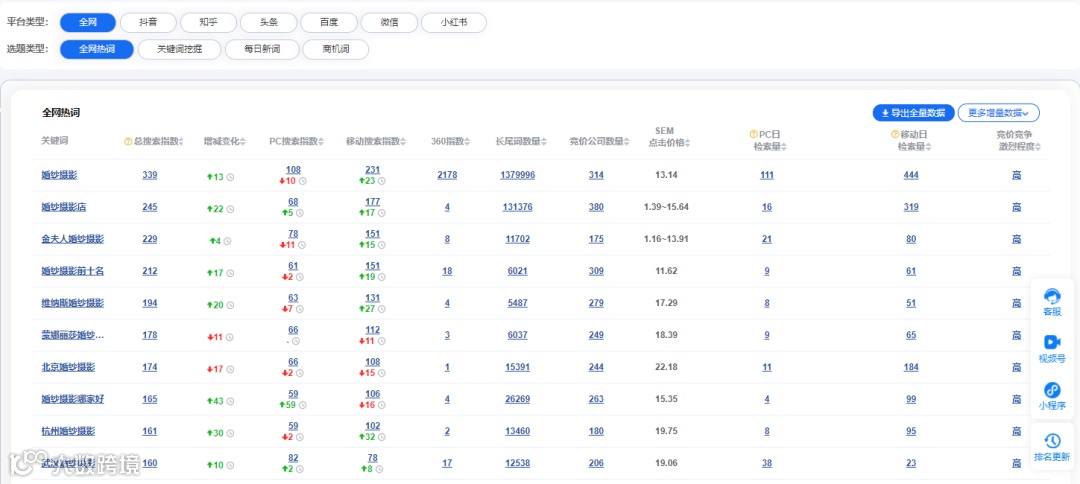Click clock icon beside +59 PC change

pos(302,406)
